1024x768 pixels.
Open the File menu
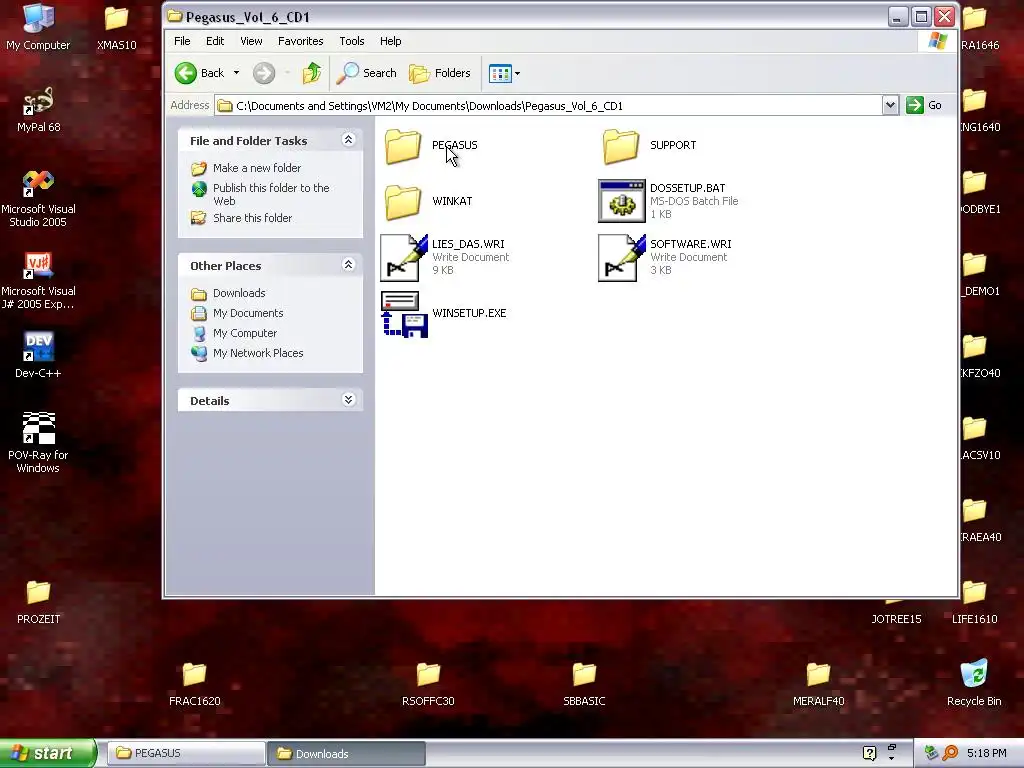pyautogui.click(x=182, y=41)
